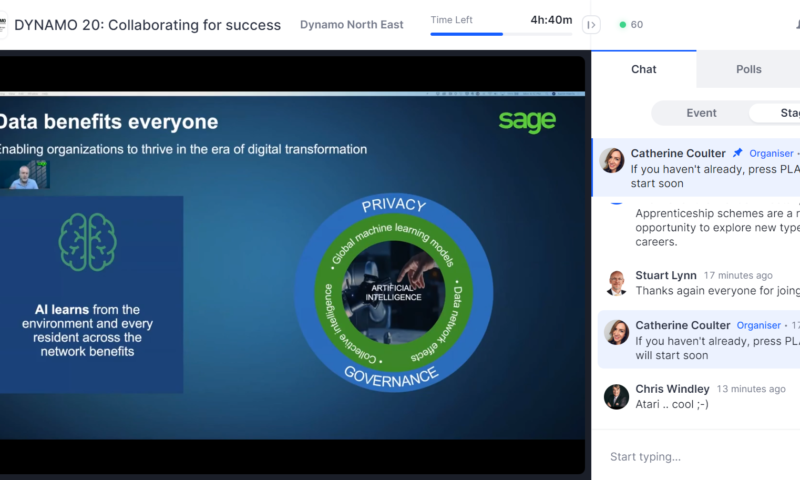Open the Chat tab
The image size is (800, 480).
pos(644,69)
